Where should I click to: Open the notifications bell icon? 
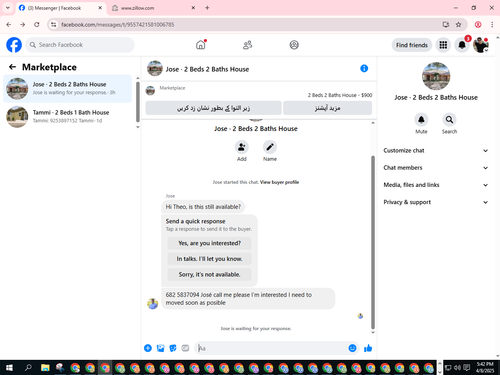[462, 45]
